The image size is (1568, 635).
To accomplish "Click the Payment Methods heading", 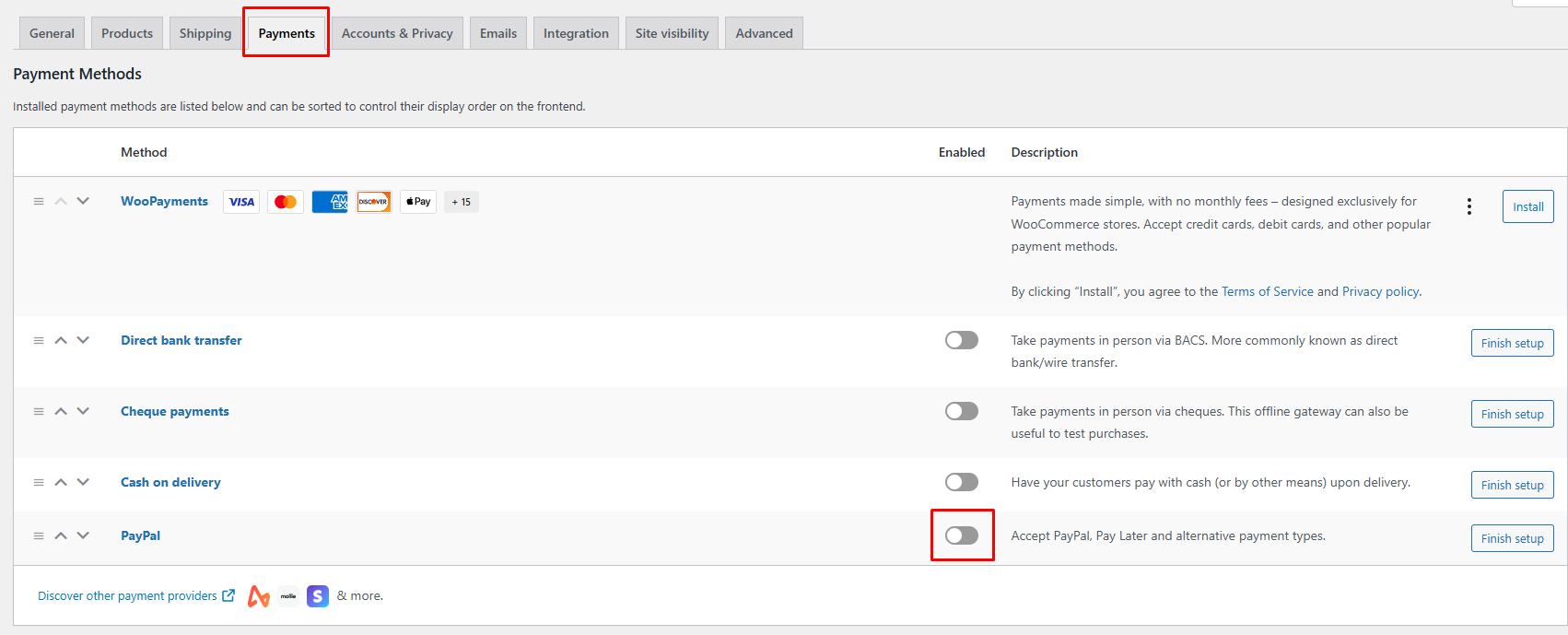I will 77,74.
